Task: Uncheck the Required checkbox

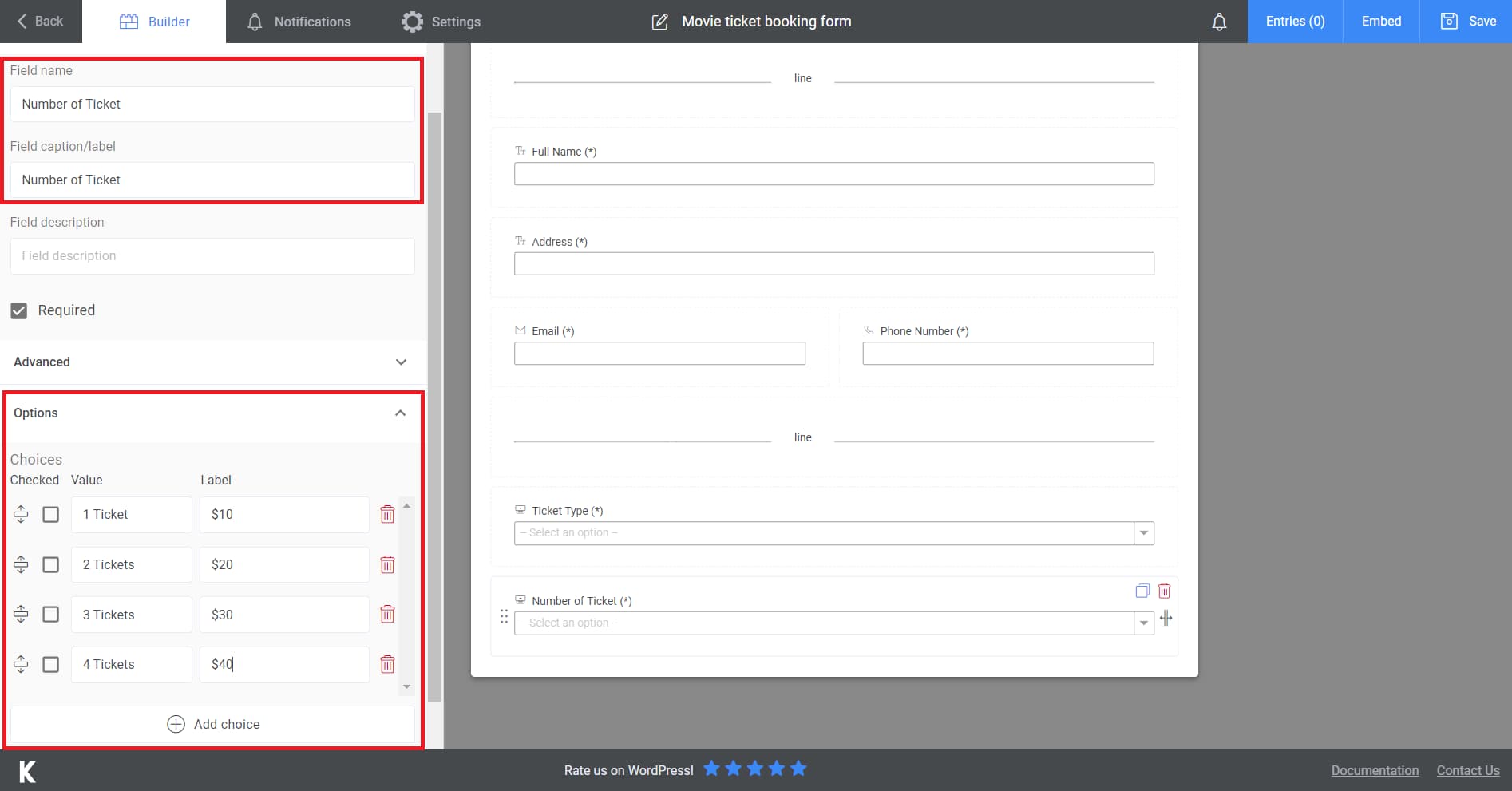Action: [19, 310]
